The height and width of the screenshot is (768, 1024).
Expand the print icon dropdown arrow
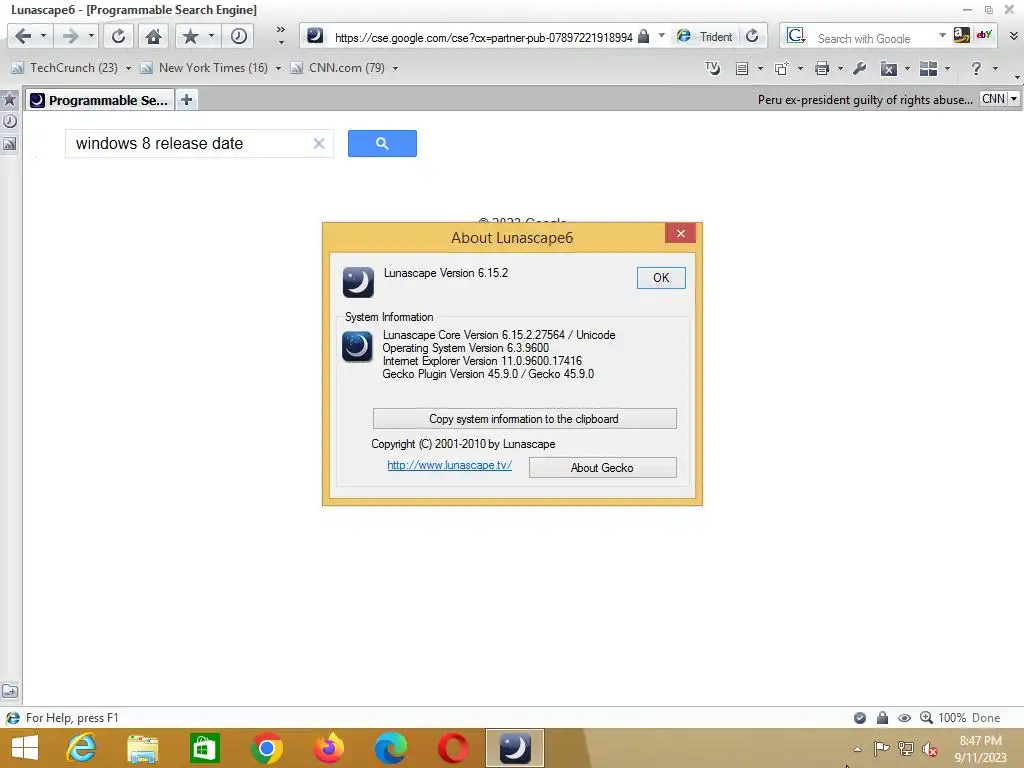(x=840, y=69)
